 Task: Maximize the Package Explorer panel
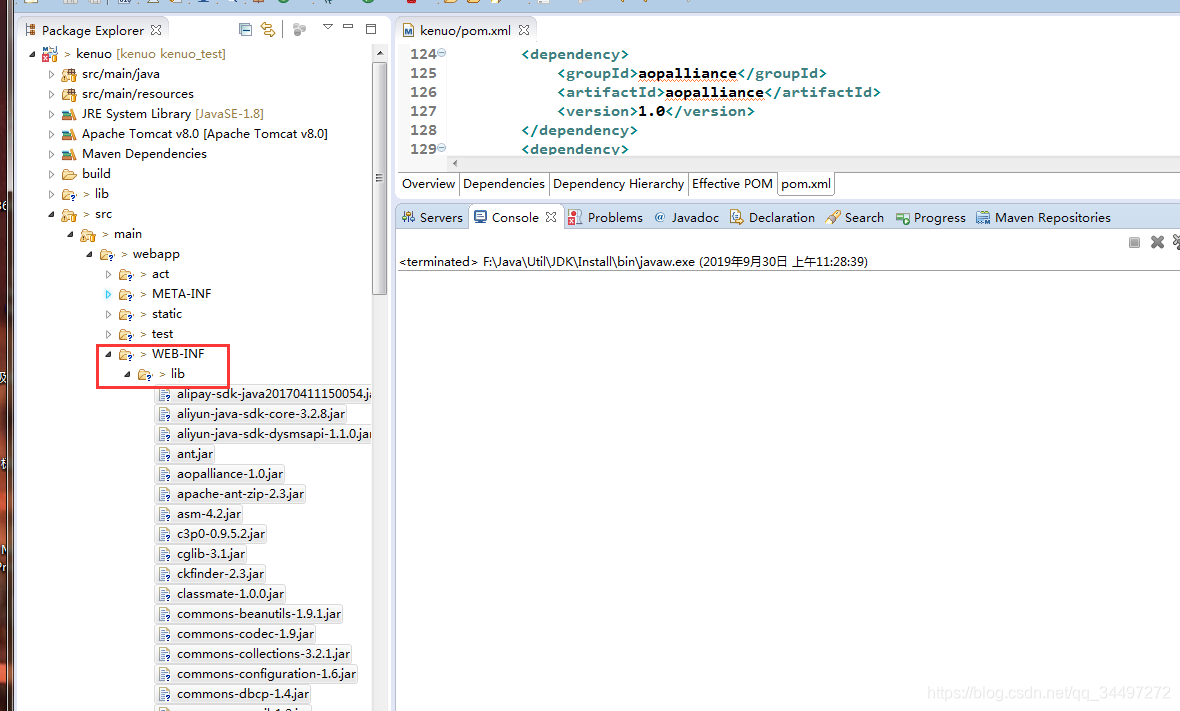371,29
